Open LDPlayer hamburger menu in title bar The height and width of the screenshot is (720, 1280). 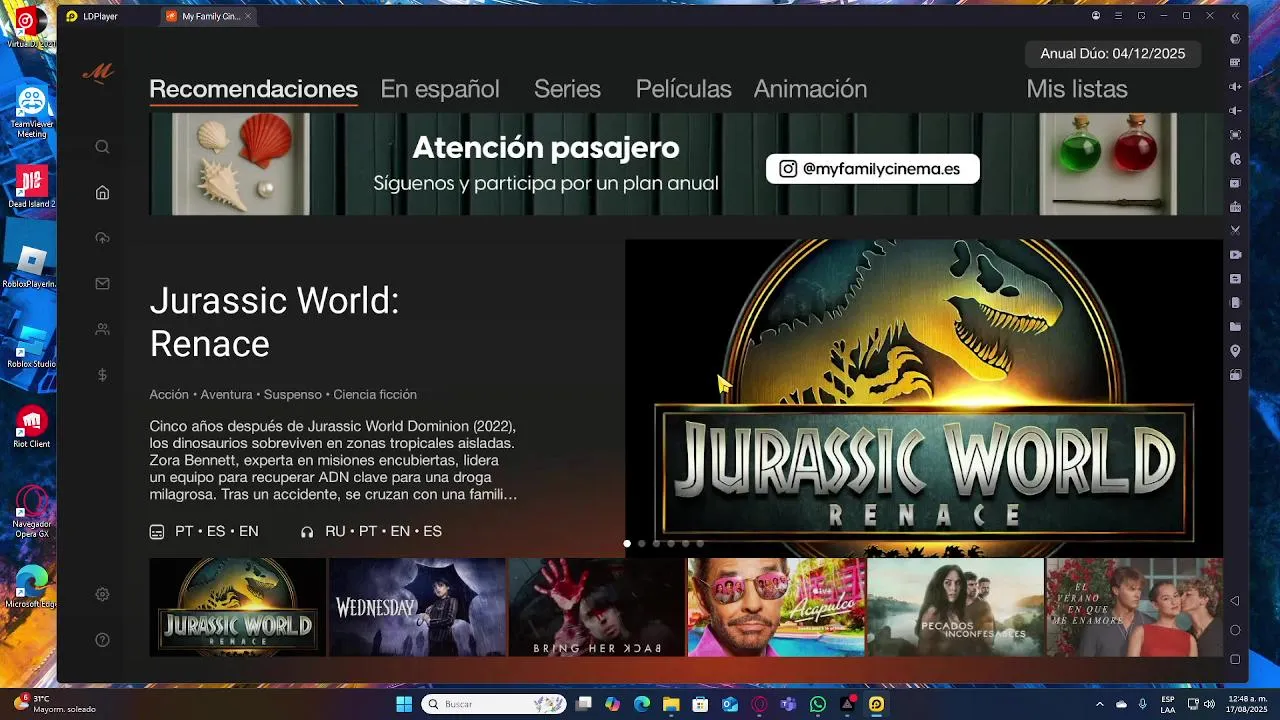tap(1118, 16)
